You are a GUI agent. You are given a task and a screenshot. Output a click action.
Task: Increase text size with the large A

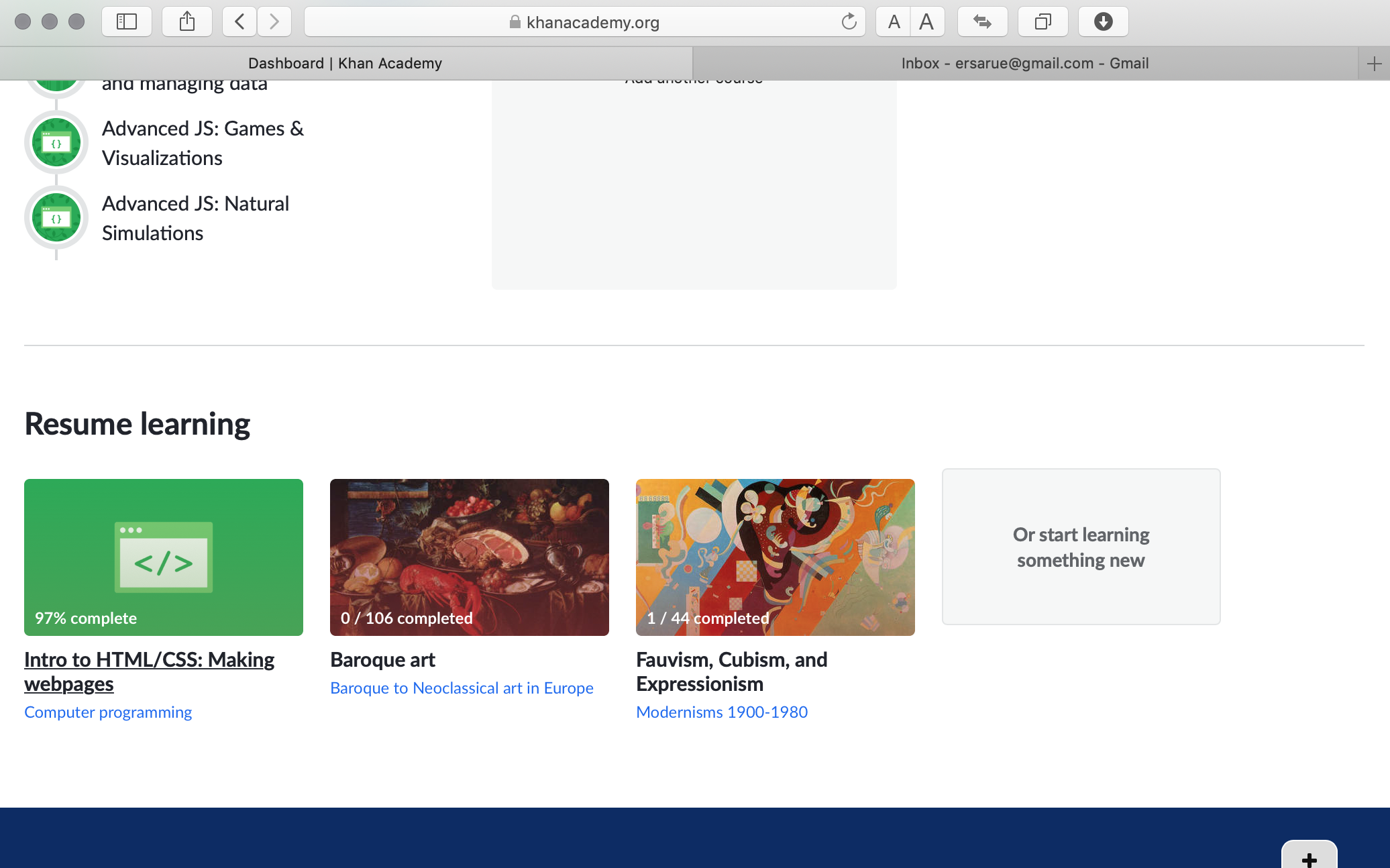(x=927, y=21)
